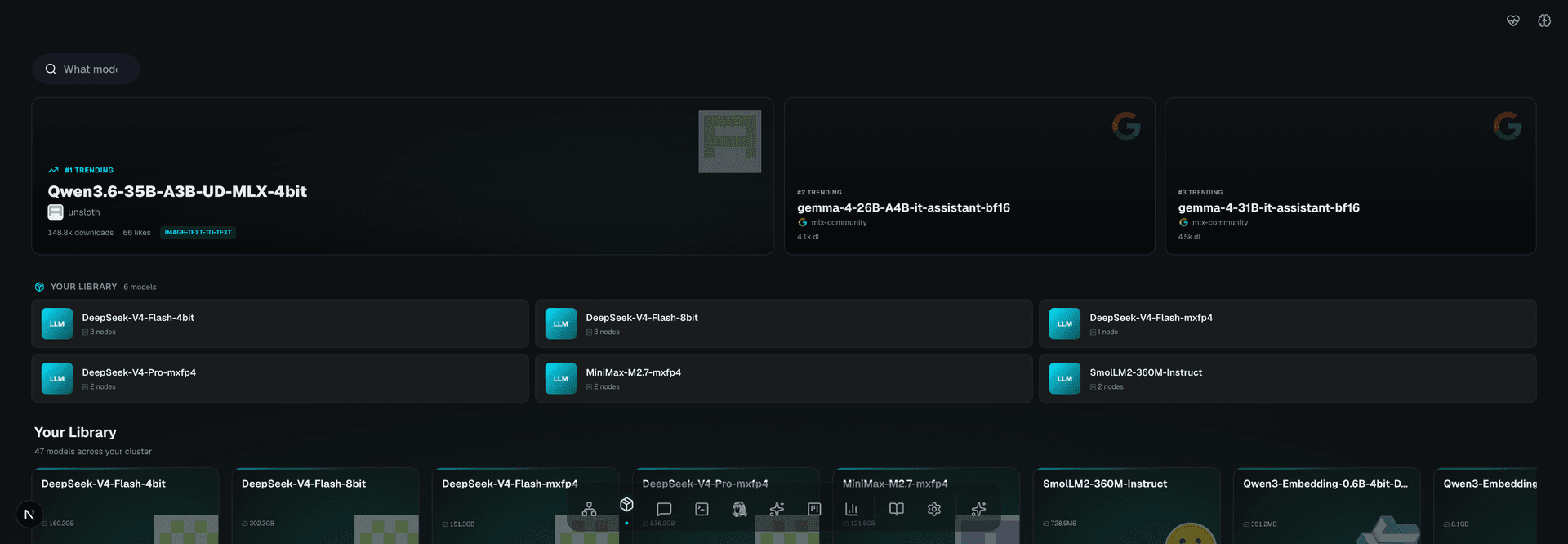Open the Qwen3.6-35B-A3B-UD-MLX-4bit trending title
This screenshot has width=1568, height=544.
(177, 191)
